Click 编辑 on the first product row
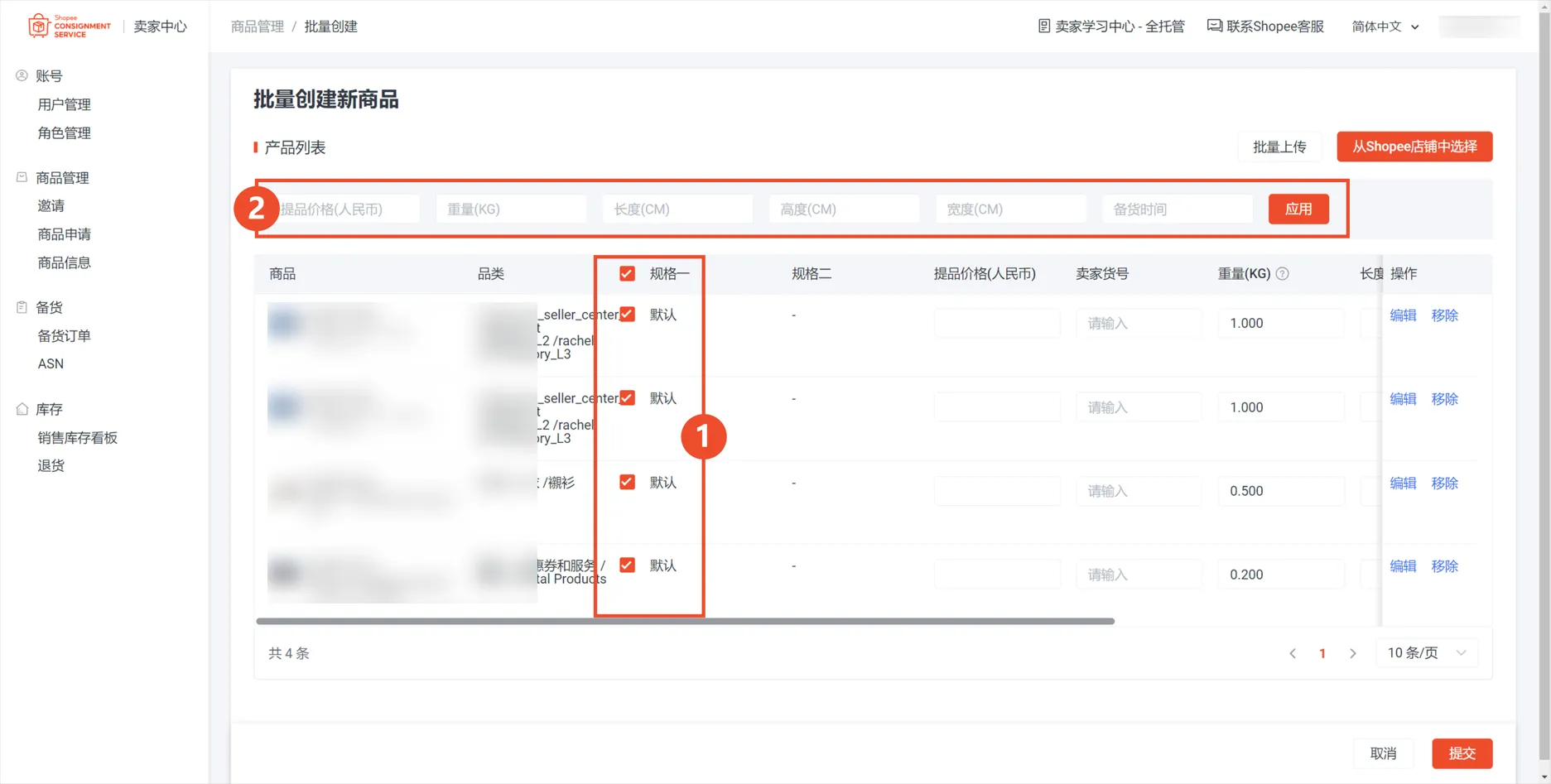The height and width of the screenshot is (784, 1551). point(1403,315)
